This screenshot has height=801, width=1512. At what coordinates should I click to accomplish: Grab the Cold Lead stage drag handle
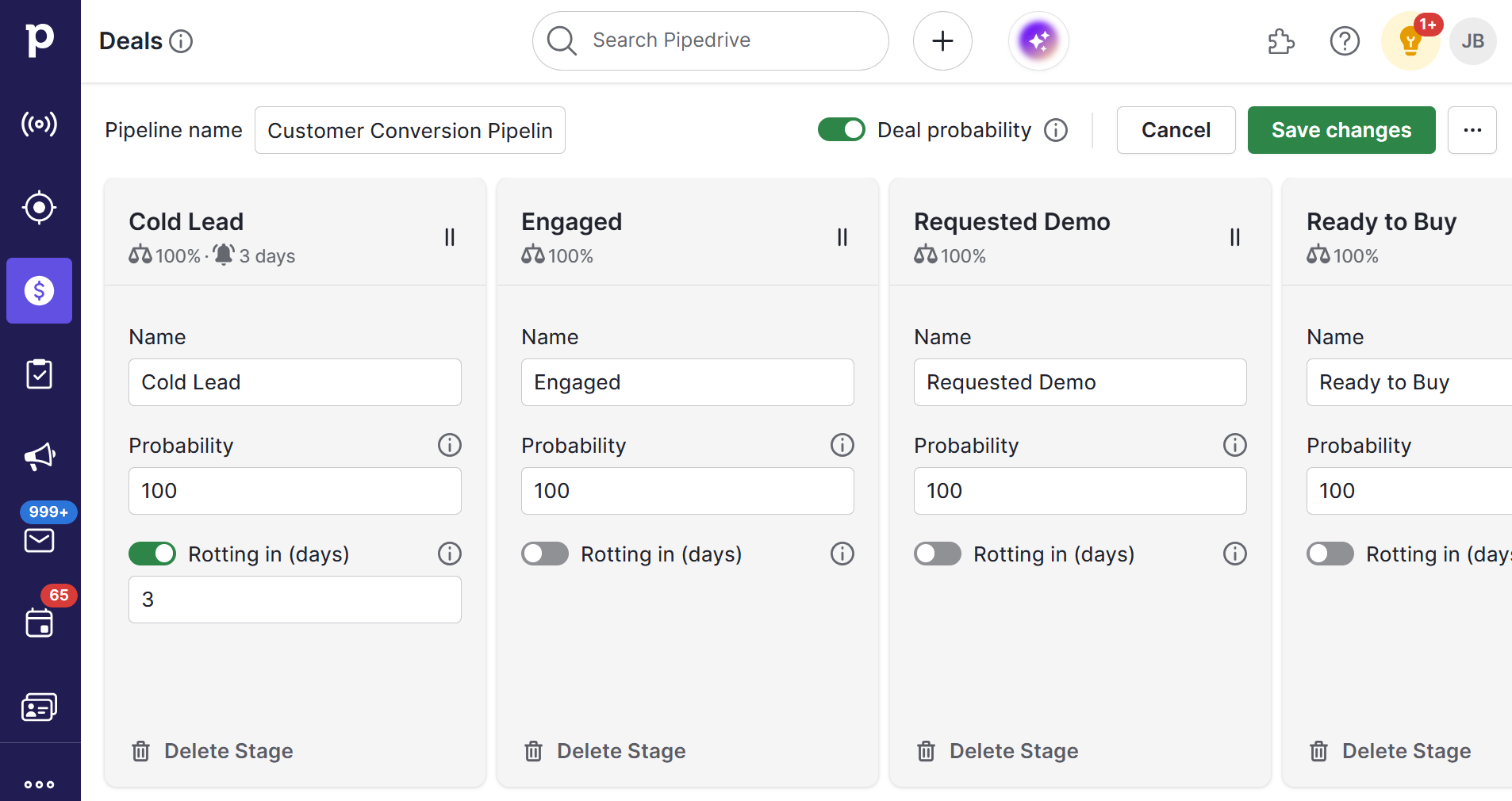tap(450, 237)
